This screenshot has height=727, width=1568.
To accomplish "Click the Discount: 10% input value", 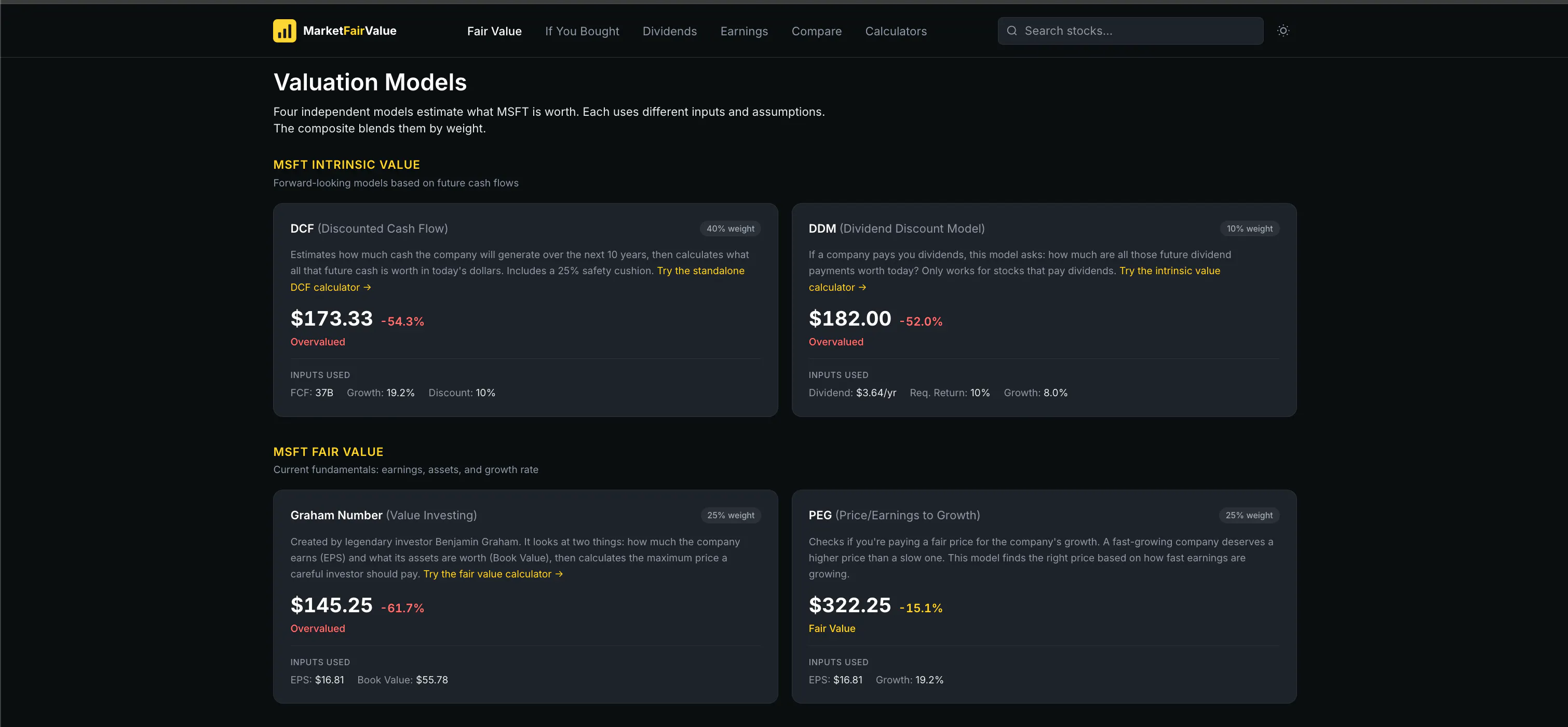I will coord(462,393).
